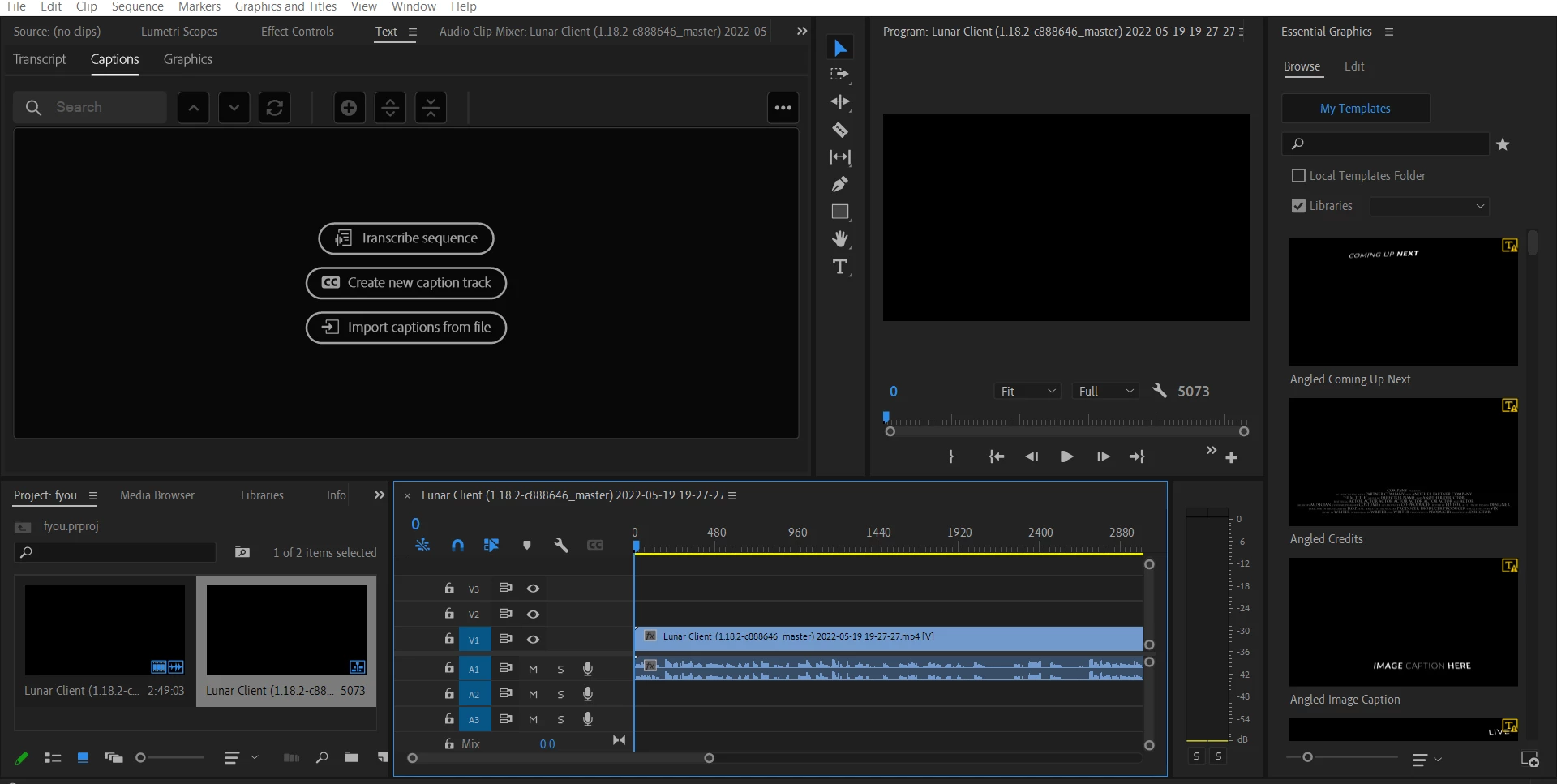The width and height of the screenshot is (1557, 784).
Task: Select the Razor tool
Action: (840, 130)
